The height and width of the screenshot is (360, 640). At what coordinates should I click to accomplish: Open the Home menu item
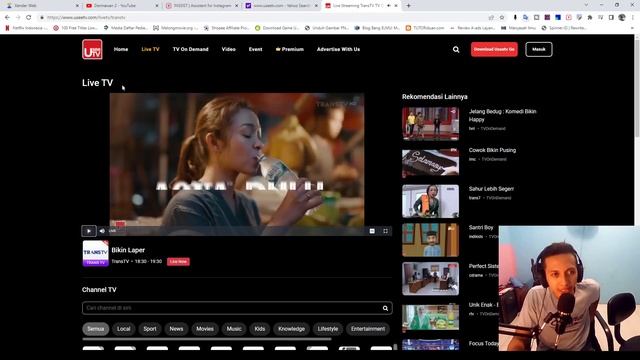click(121, 49)
